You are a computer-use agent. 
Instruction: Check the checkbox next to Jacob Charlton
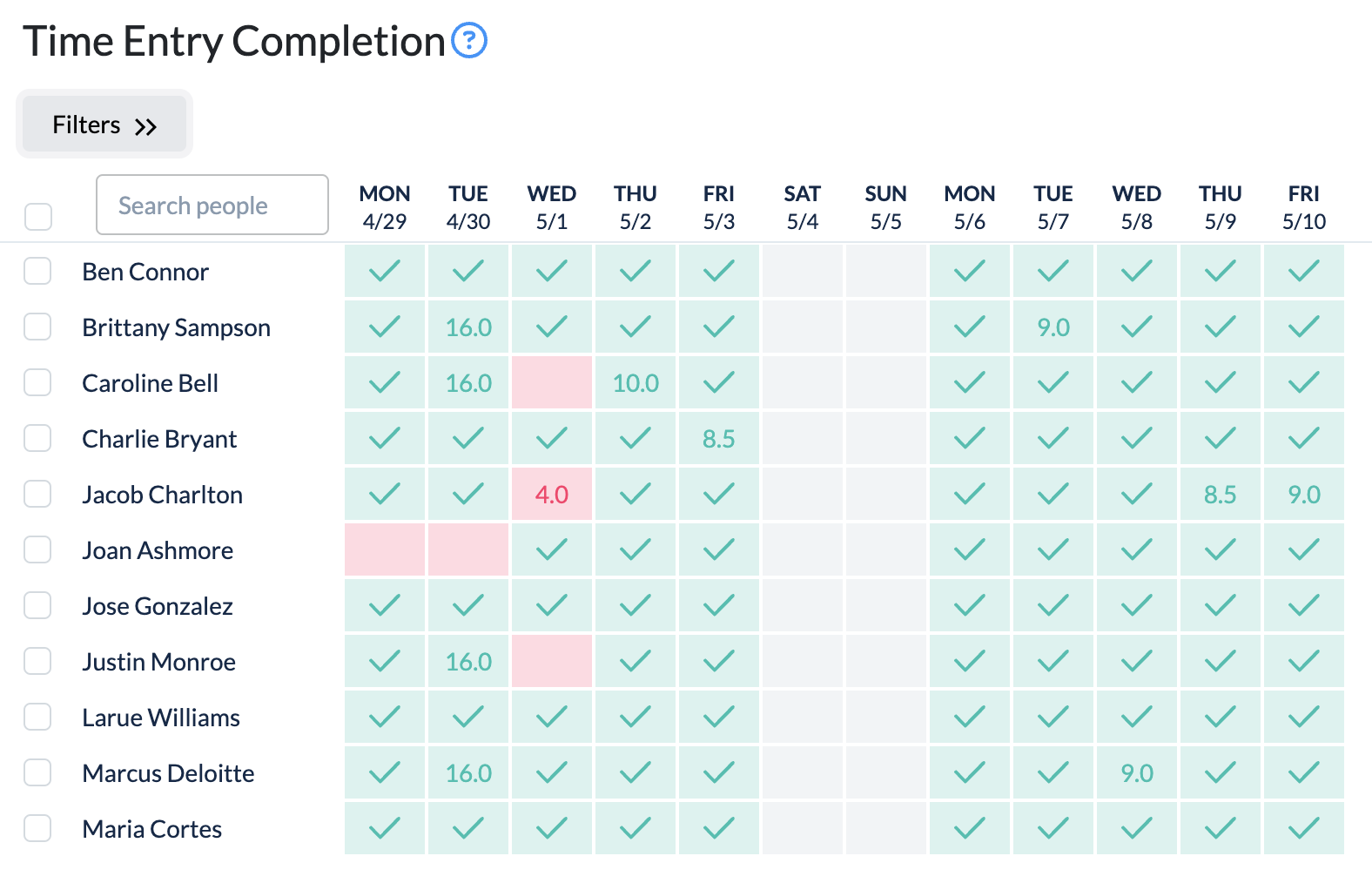click(x=37, y=494)
